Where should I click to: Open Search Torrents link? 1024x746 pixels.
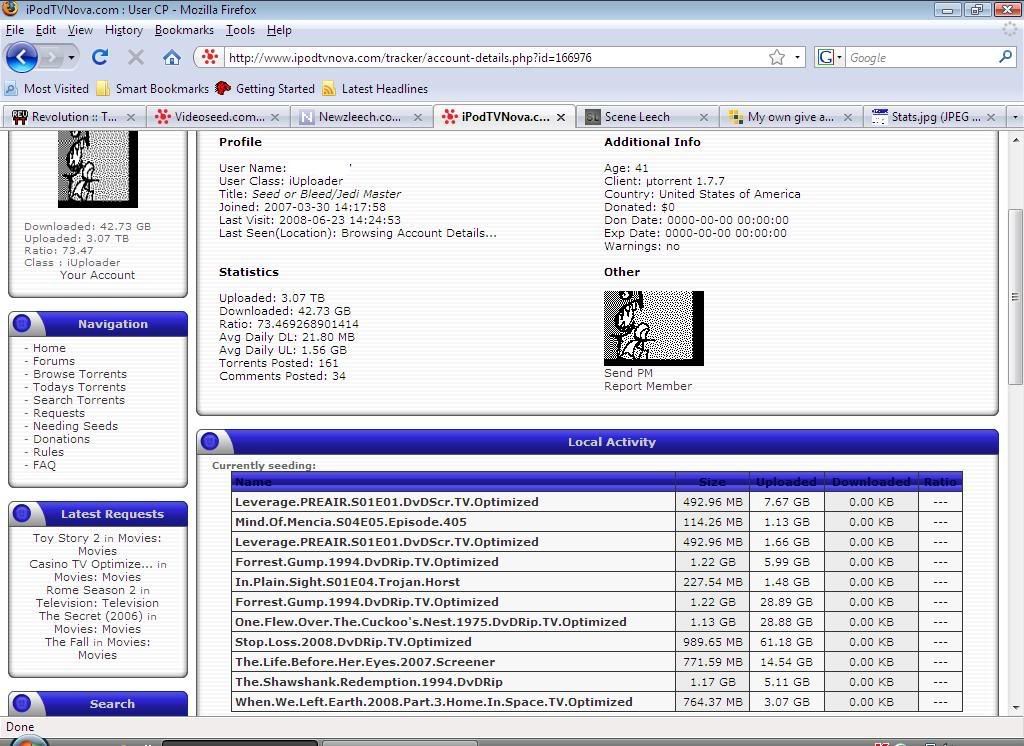(x=78, y=400)
